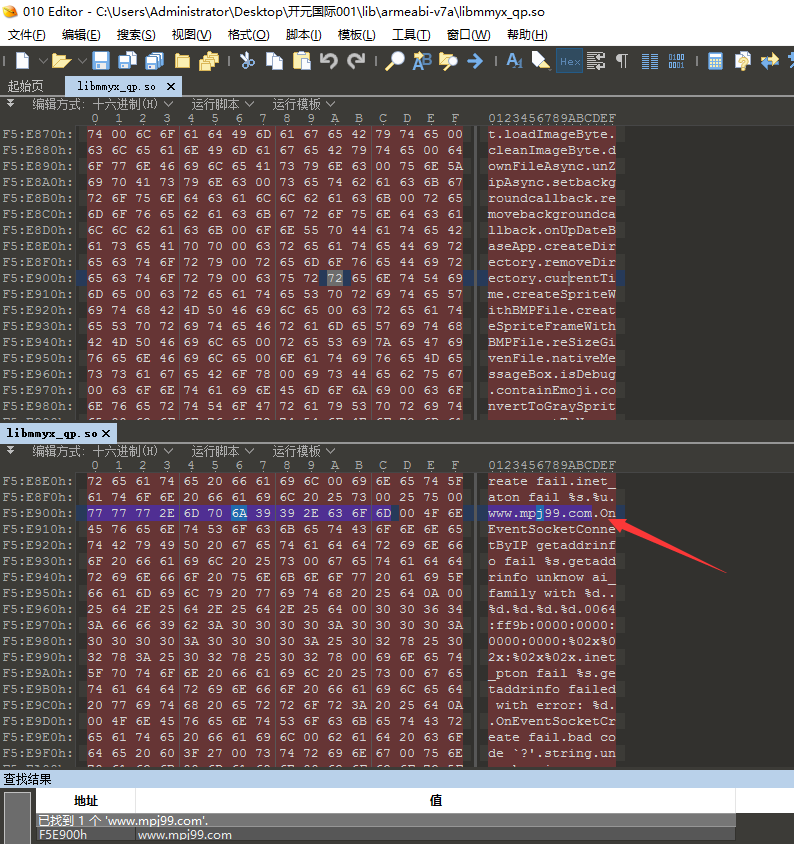
Task: Switch to the 起始页 tab
Action: coord(26,86)
